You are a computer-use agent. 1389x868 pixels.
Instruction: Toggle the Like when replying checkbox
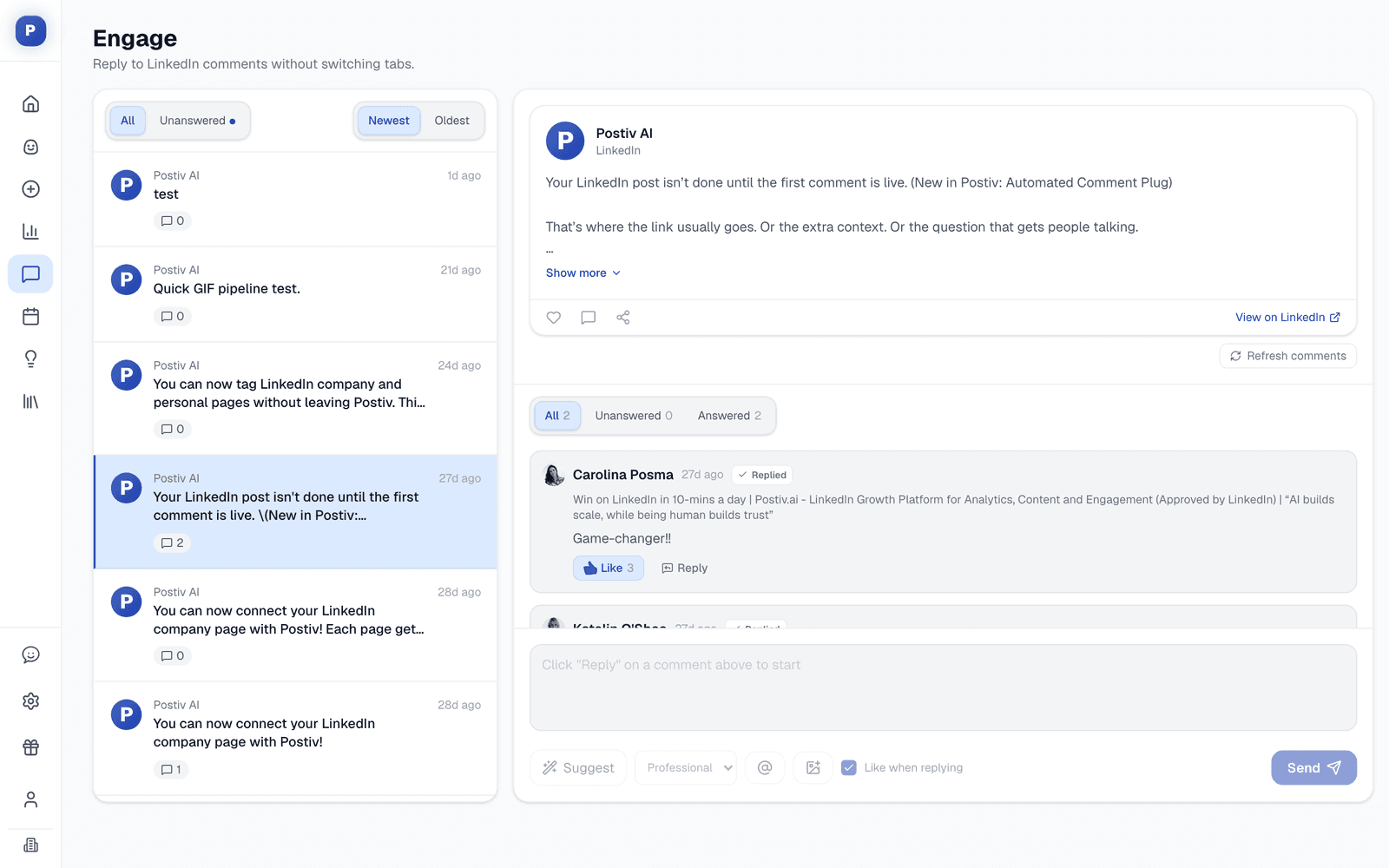849,768
